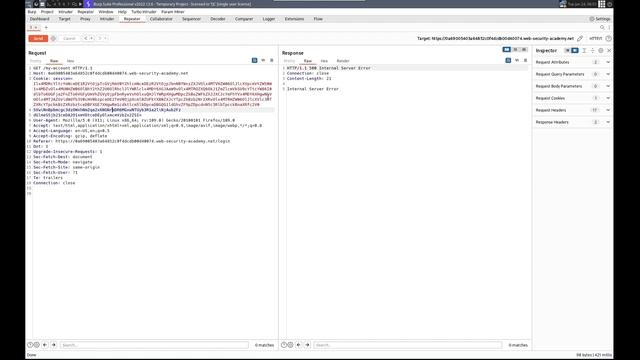Image resolution: width=640 pixels, height=360 pixels.
Task: Click the orange Send button
Action: point(38,38)
